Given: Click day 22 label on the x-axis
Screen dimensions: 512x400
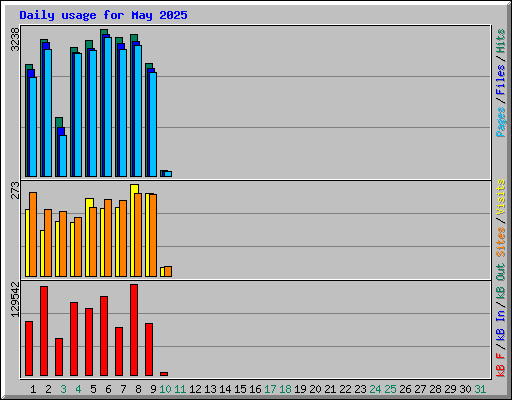Looking at the screenshot, I should (x=345, y=389).
